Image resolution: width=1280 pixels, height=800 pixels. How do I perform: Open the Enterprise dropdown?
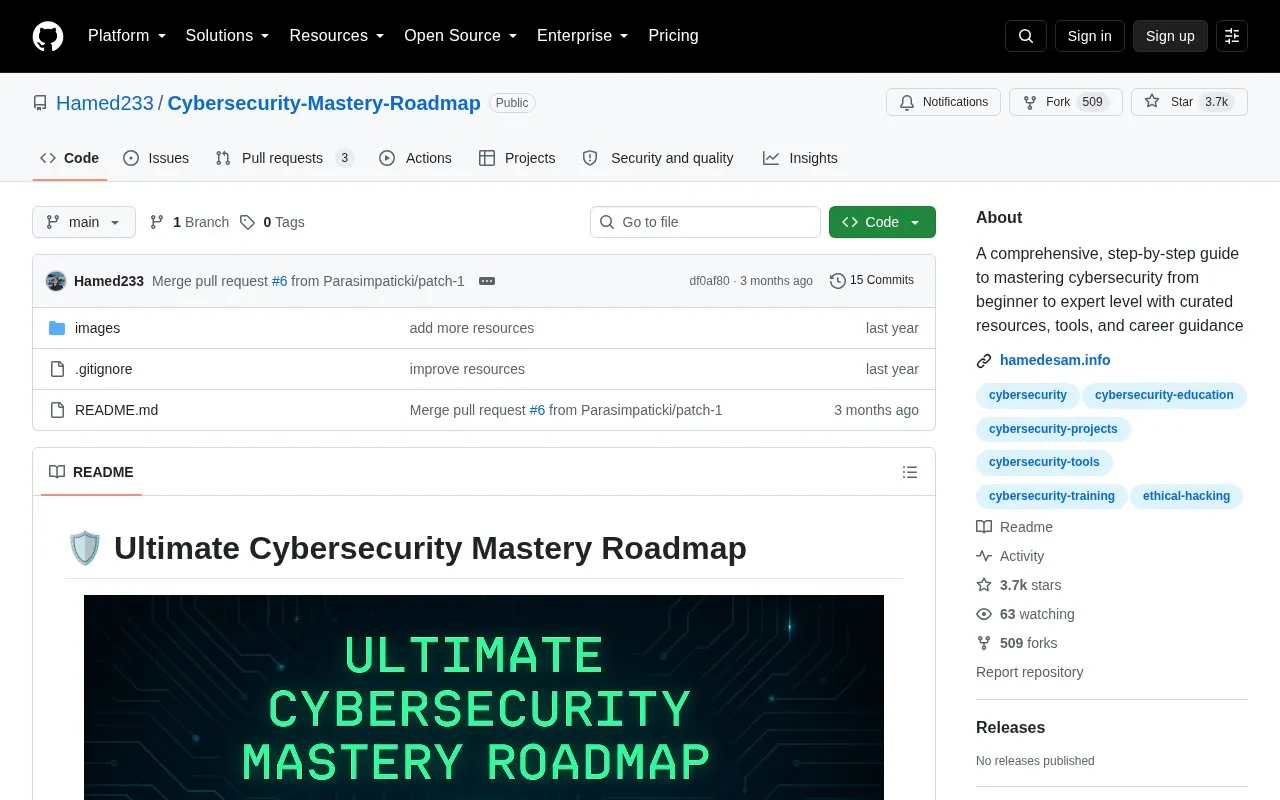click(583, 36)
